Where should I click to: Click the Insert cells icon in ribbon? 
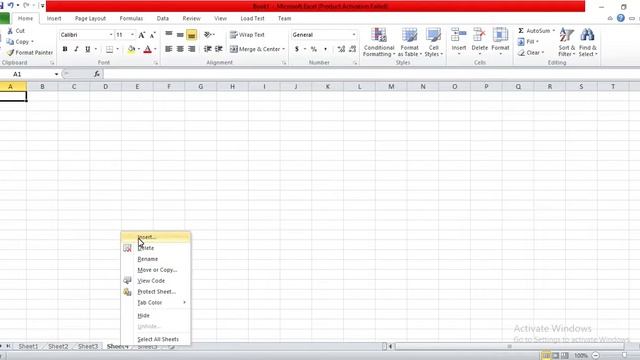coord(459,36)
